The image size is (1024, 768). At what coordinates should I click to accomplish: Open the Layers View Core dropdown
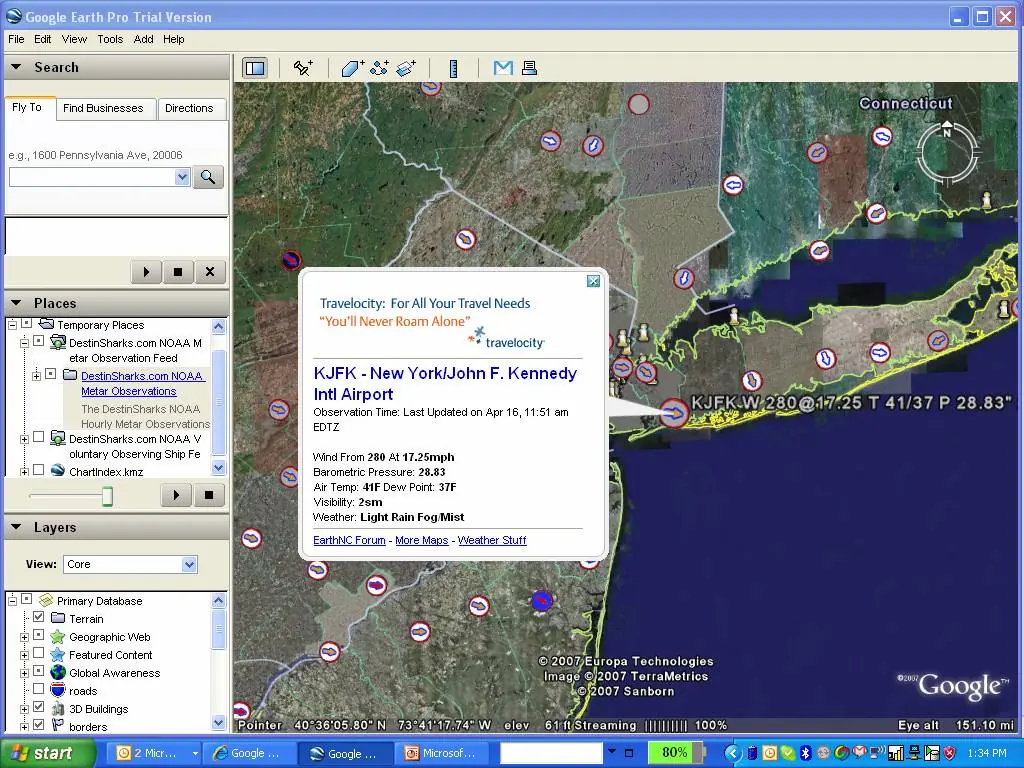(189, 564)
